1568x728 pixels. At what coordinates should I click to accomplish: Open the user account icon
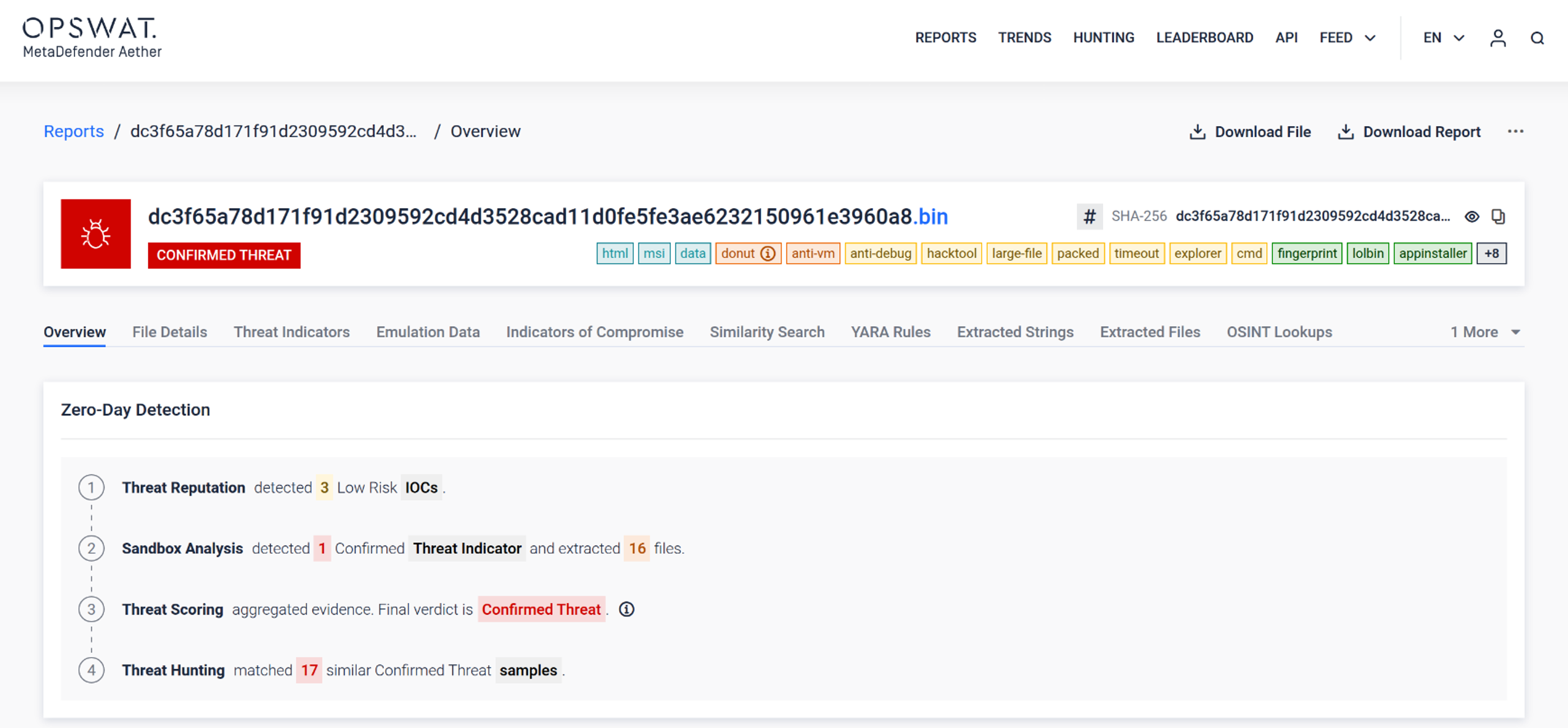pyautogui.click(x=1498, y=38)
